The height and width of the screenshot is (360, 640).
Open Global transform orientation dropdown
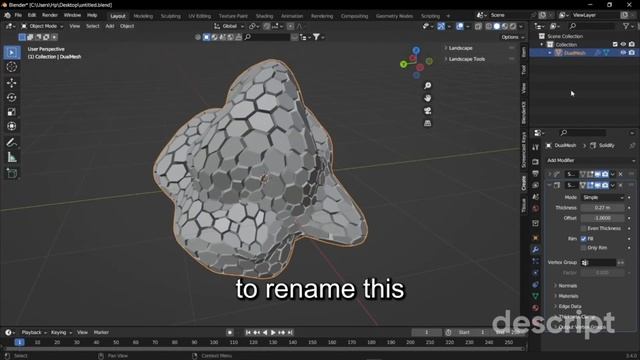229,26
